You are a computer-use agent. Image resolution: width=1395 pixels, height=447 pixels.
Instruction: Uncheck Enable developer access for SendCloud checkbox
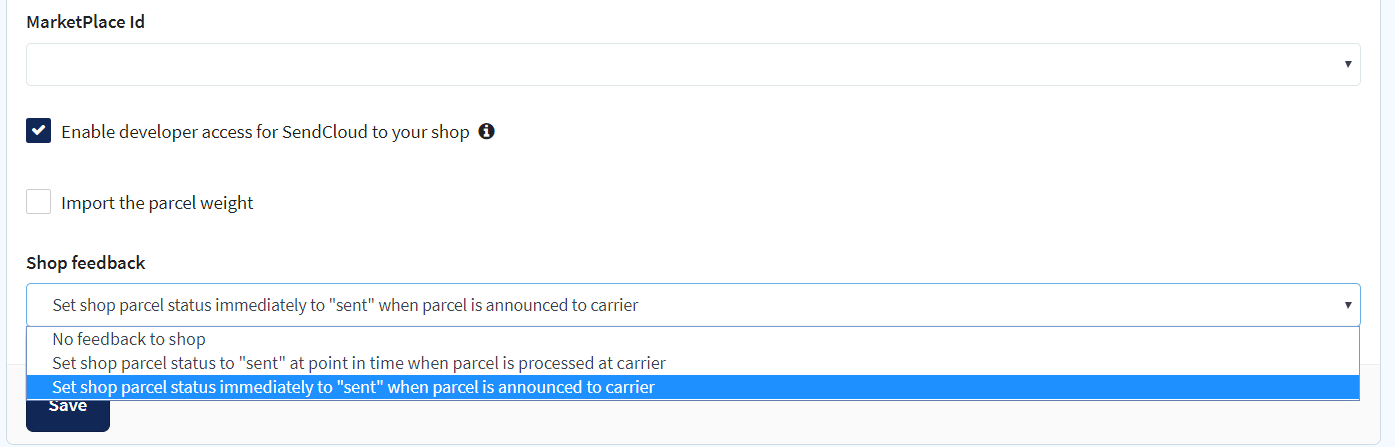tap(38, 131)
